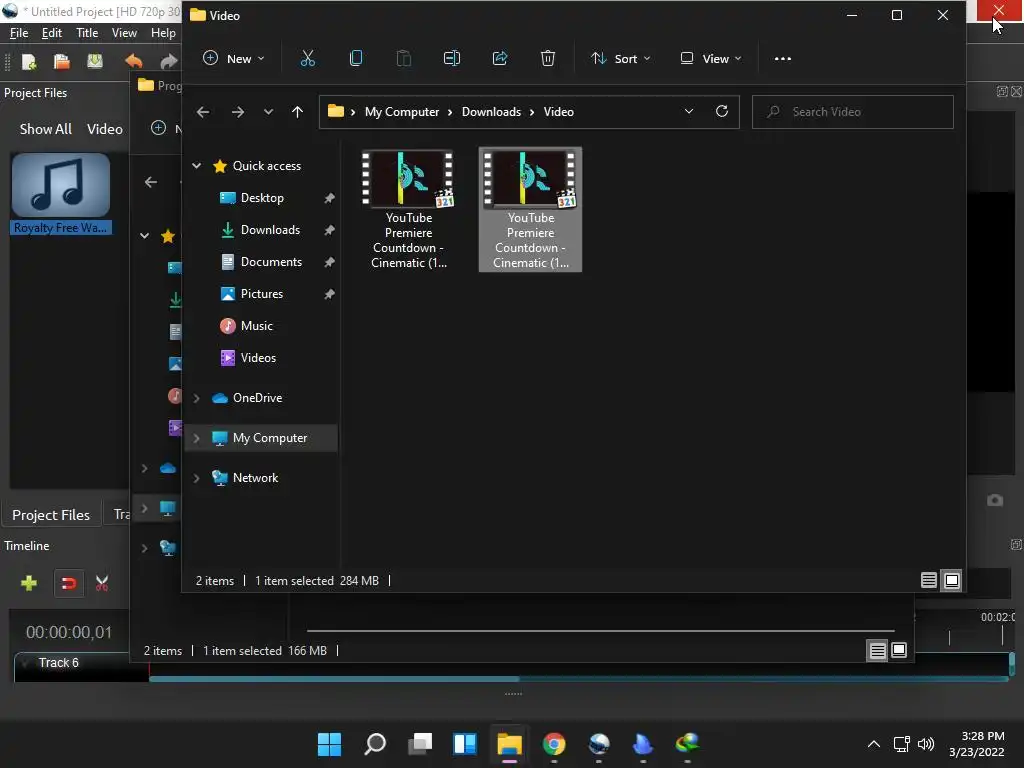Click horizontal scrollbar of back Explorer window

(x=600, y=631)
